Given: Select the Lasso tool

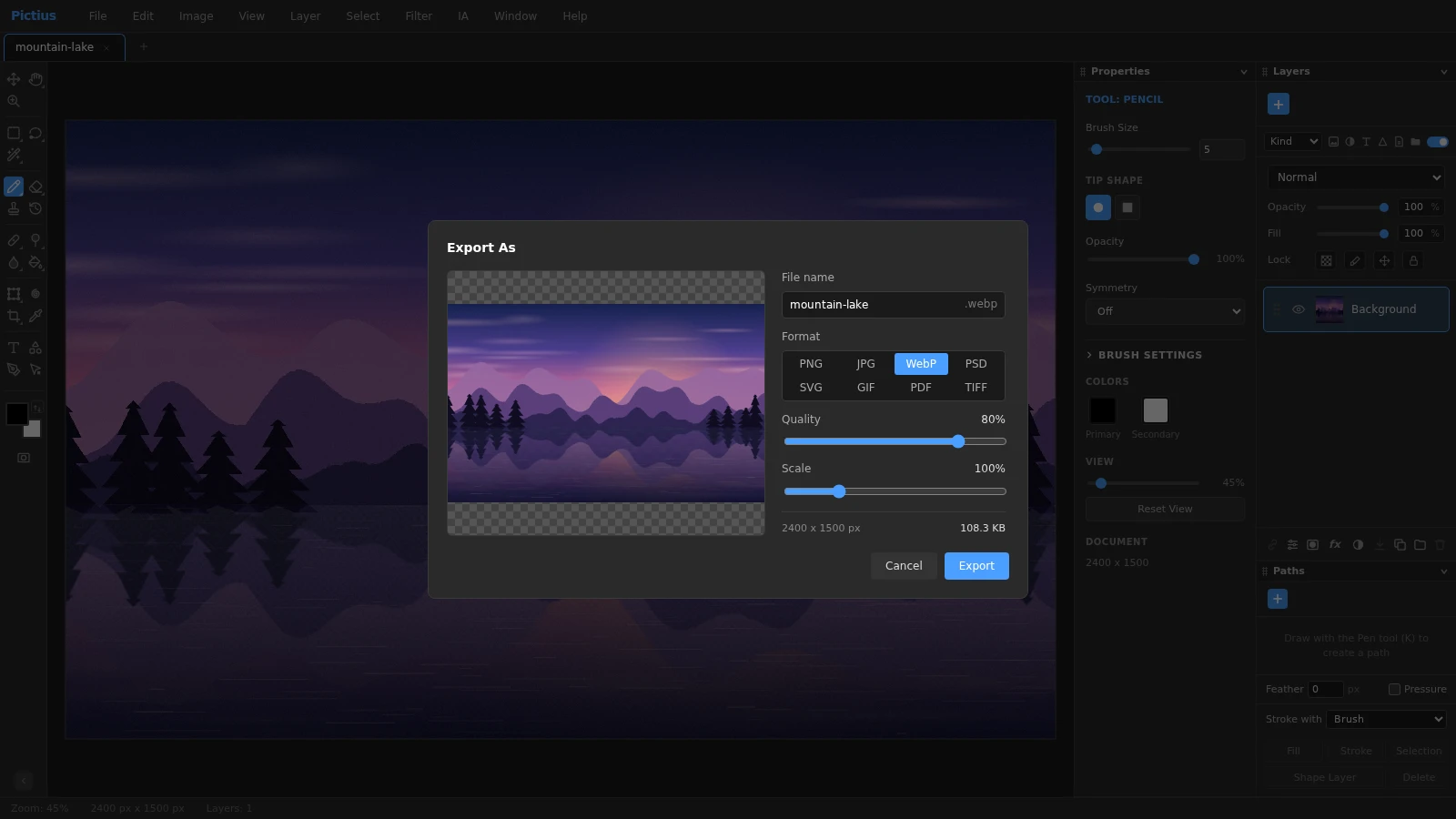Looking at the screenshot, I should [x=35, y=133].
